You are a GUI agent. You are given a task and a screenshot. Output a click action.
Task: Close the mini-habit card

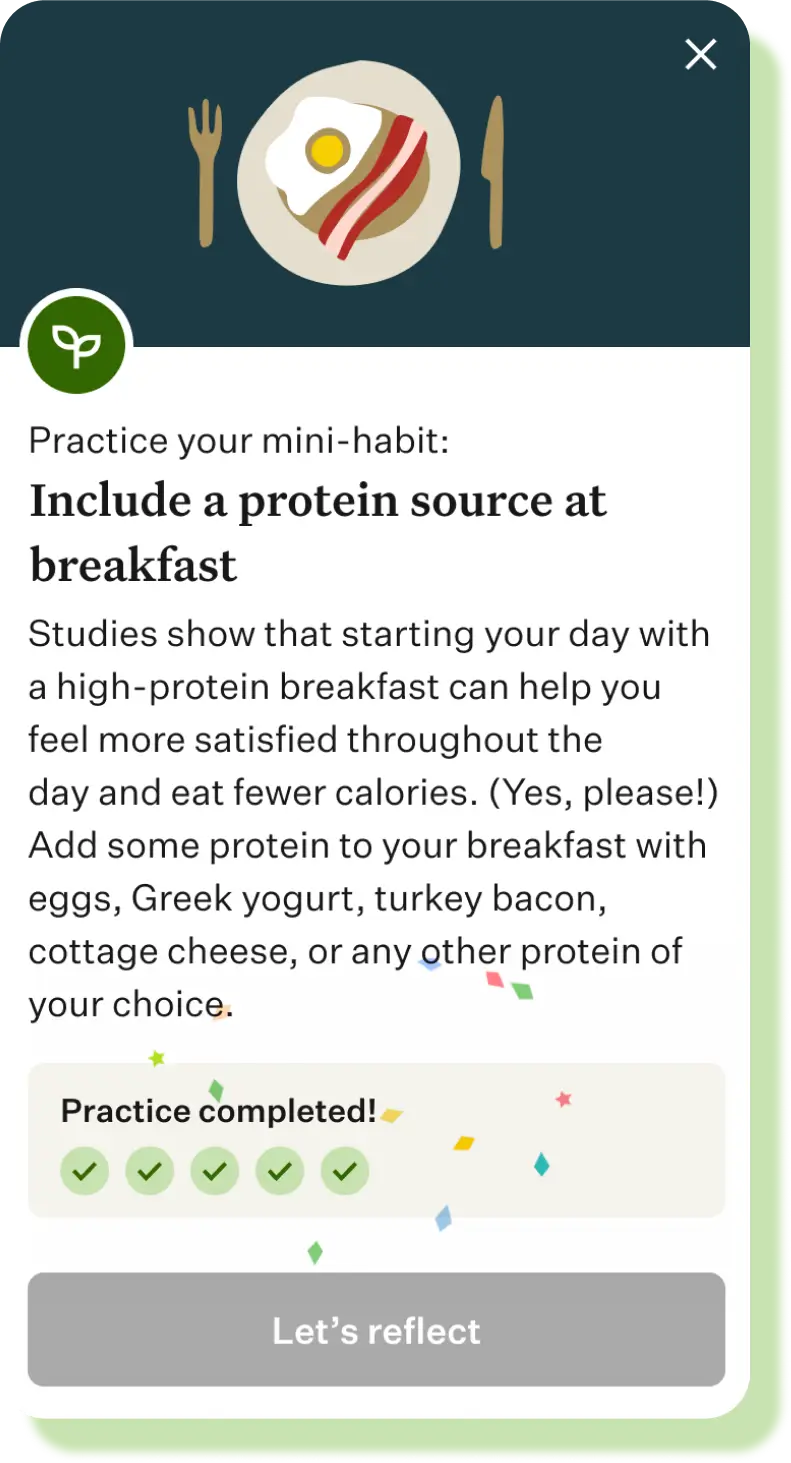click(700, 54)
